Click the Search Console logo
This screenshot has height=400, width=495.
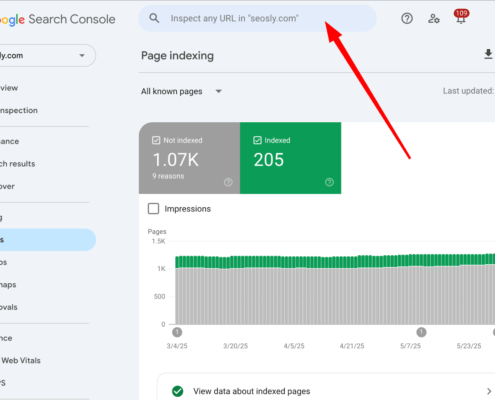(x=58, y=19)
